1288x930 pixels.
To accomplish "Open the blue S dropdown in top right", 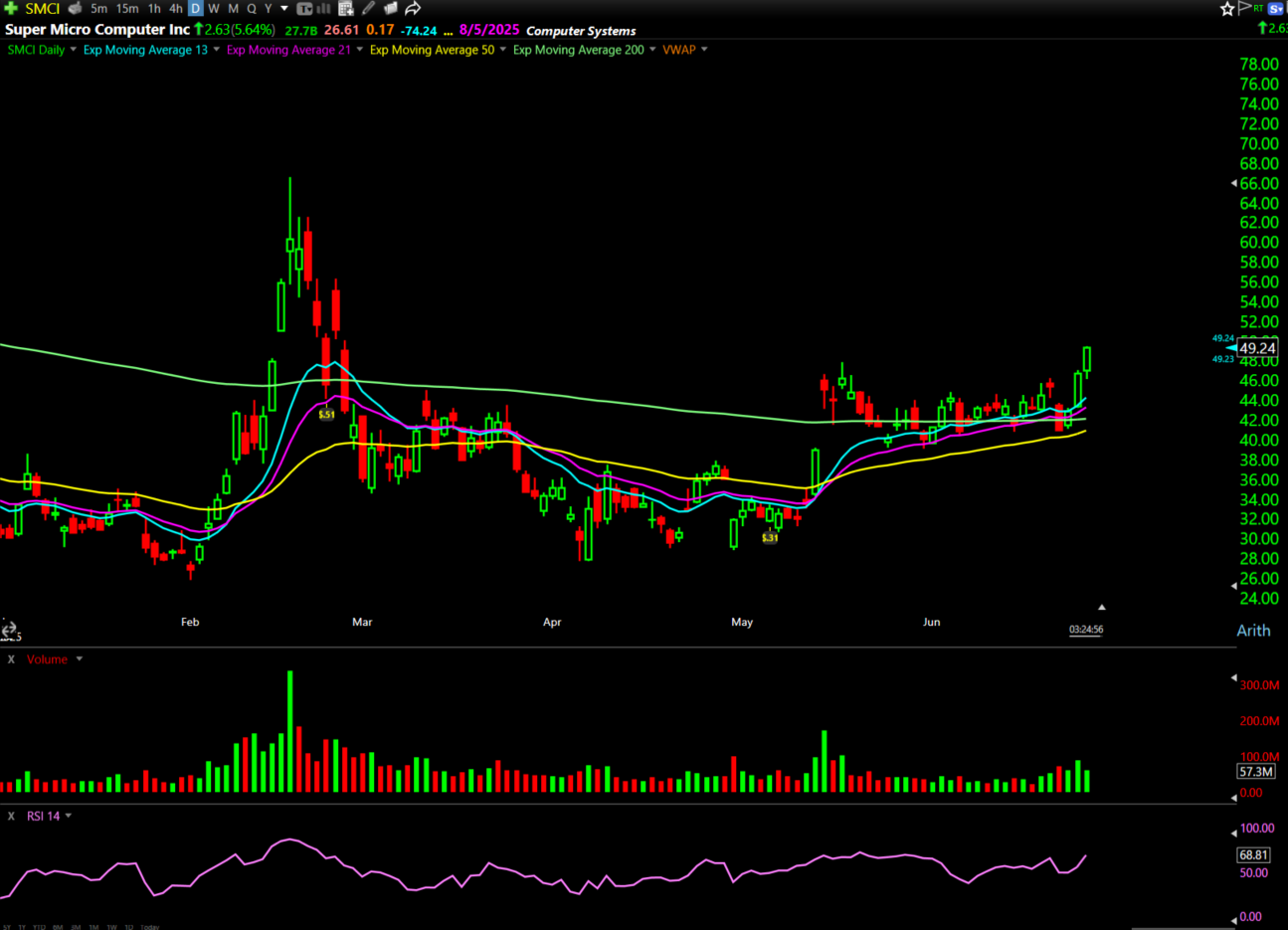I will [x=1277, y=8].
